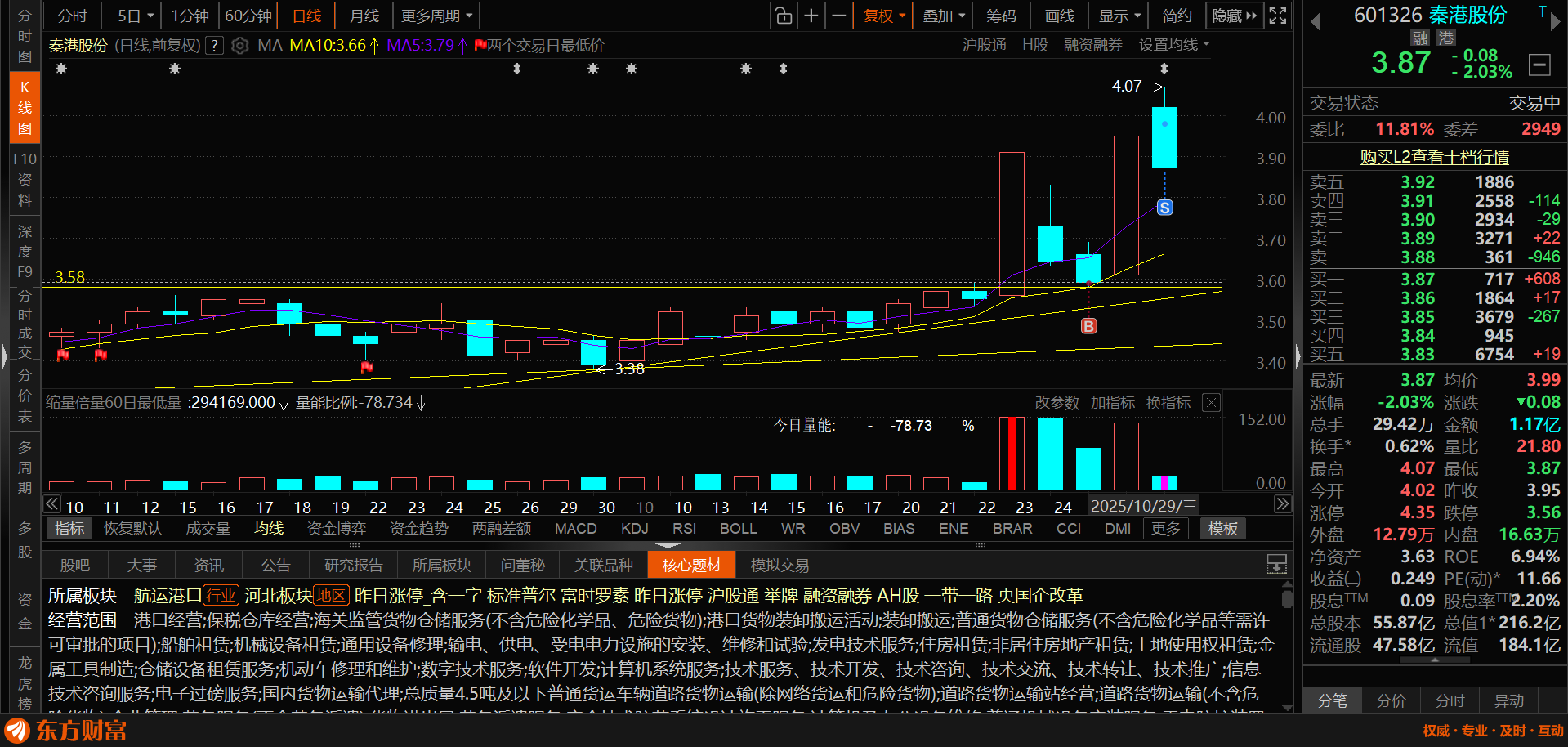Viewport: 1568px width, 747px height.
Task: Click the S sell signal marker on chart
Action: pyautogui.click(x=1165, y=208)
